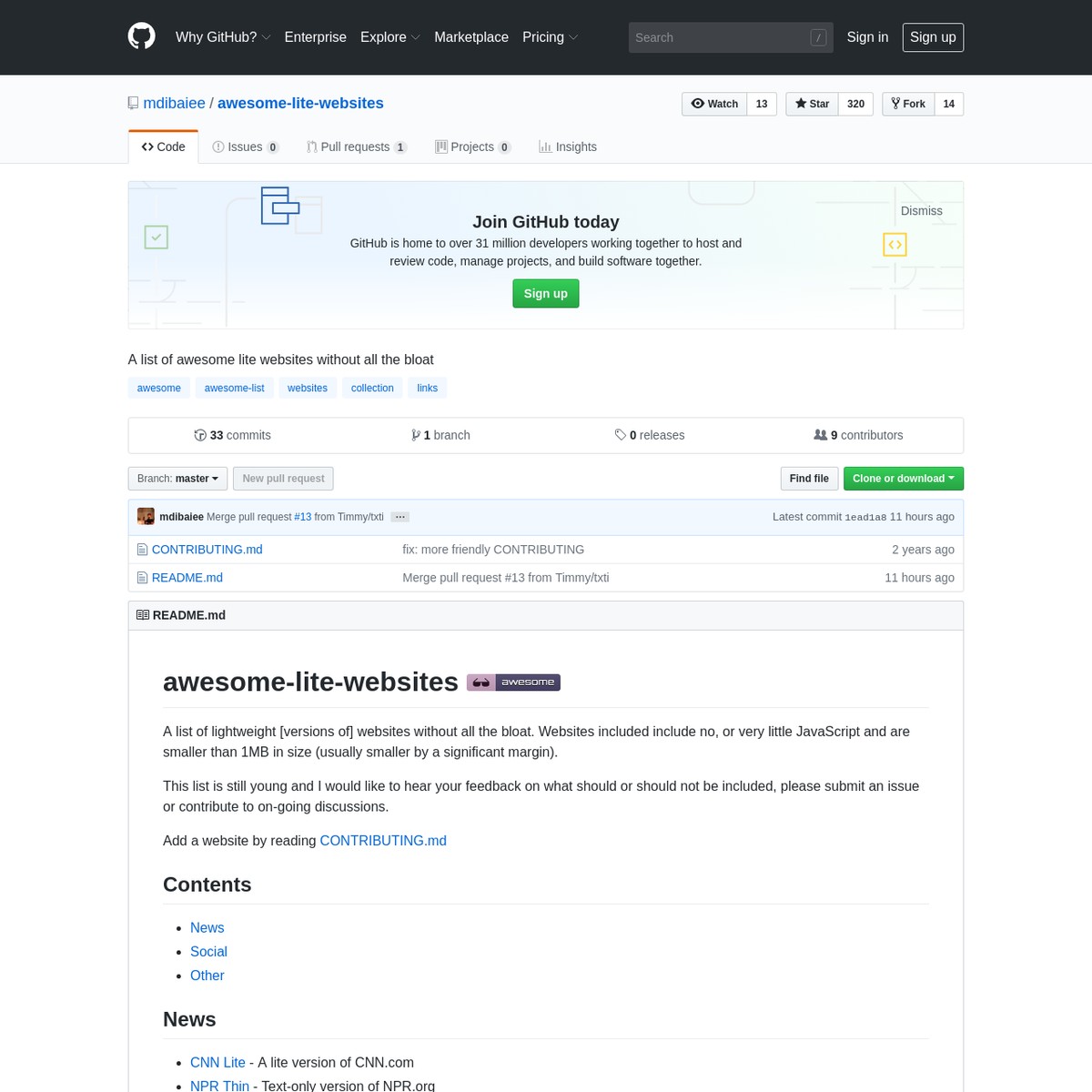Open the Why GitHub? dropdown menu
Screen dimensions: 1092x1092
point(223,37)
